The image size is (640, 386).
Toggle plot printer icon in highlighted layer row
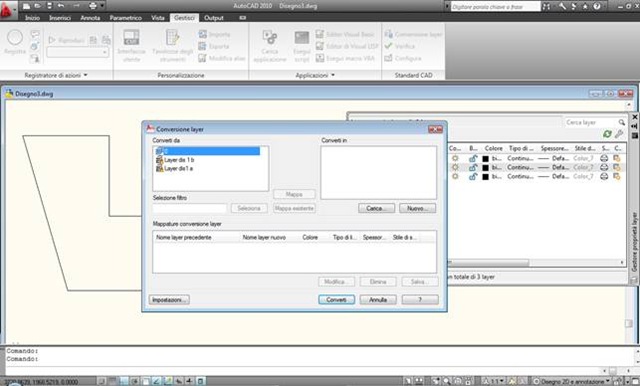coord(604,167)
